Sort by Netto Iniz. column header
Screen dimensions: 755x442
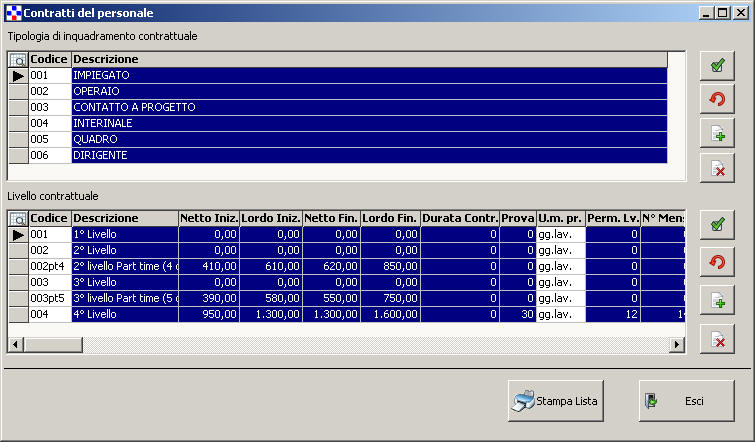coord(209,218)
